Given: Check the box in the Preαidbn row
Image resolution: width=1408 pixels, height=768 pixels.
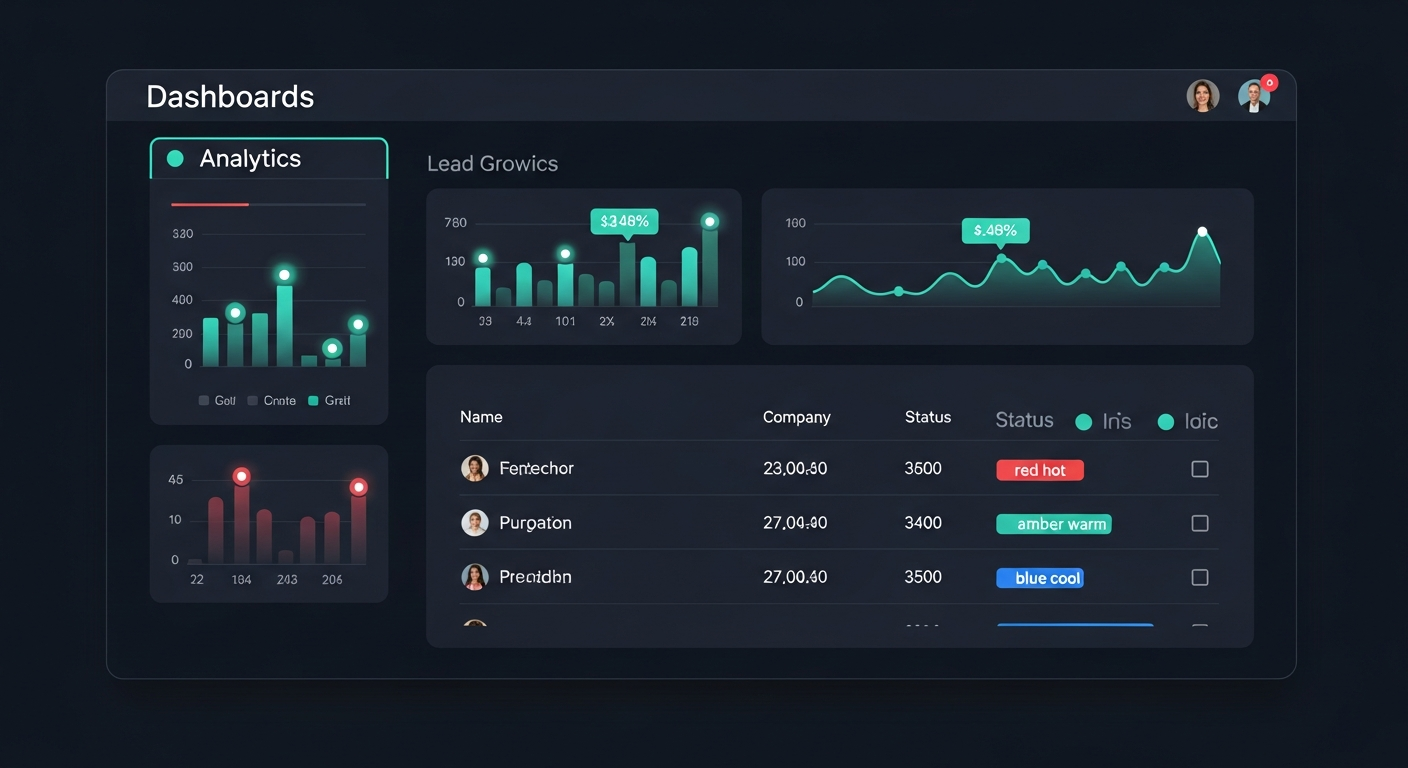Looking at the screenshot, I should click(1200, 577).
